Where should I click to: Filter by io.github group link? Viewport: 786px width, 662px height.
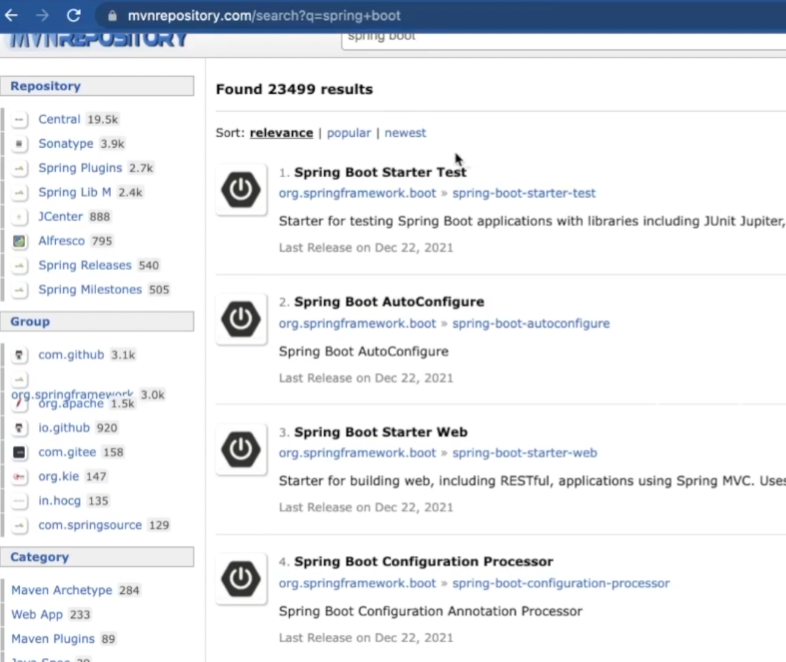64,428
